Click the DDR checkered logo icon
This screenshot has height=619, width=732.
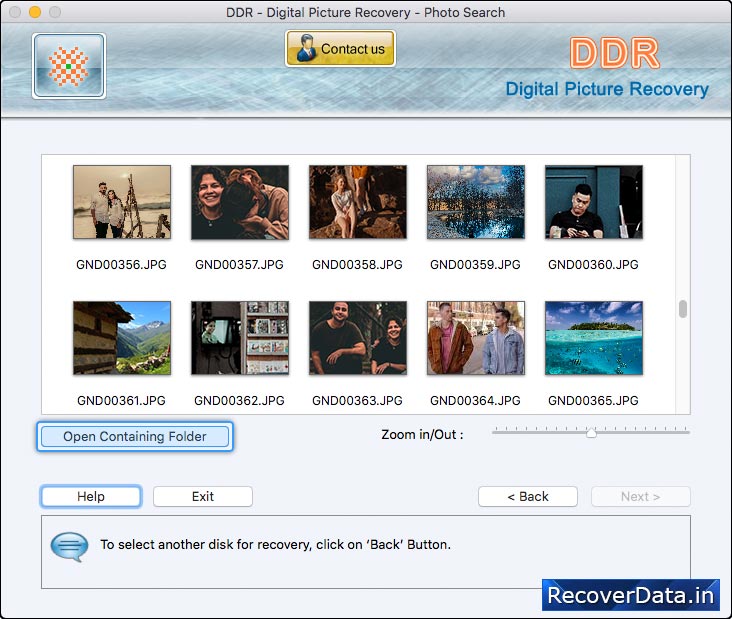point(69,66)
